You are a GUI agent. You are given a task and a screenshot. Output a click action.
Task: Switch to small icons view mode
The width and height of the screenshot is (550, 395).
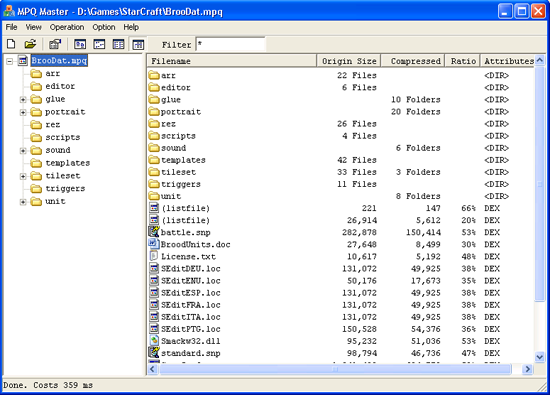point(99,44)
